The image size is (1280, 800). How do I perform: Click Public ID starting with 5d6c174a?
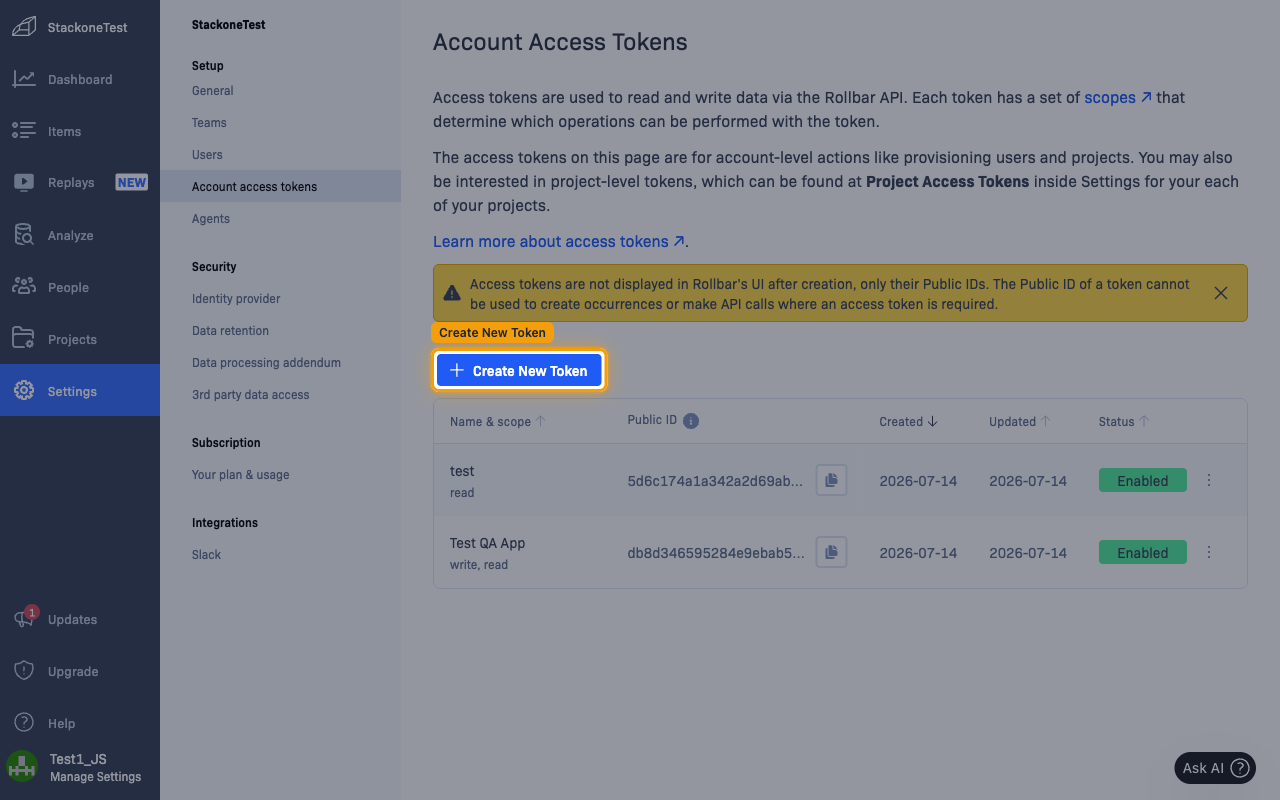715,481
